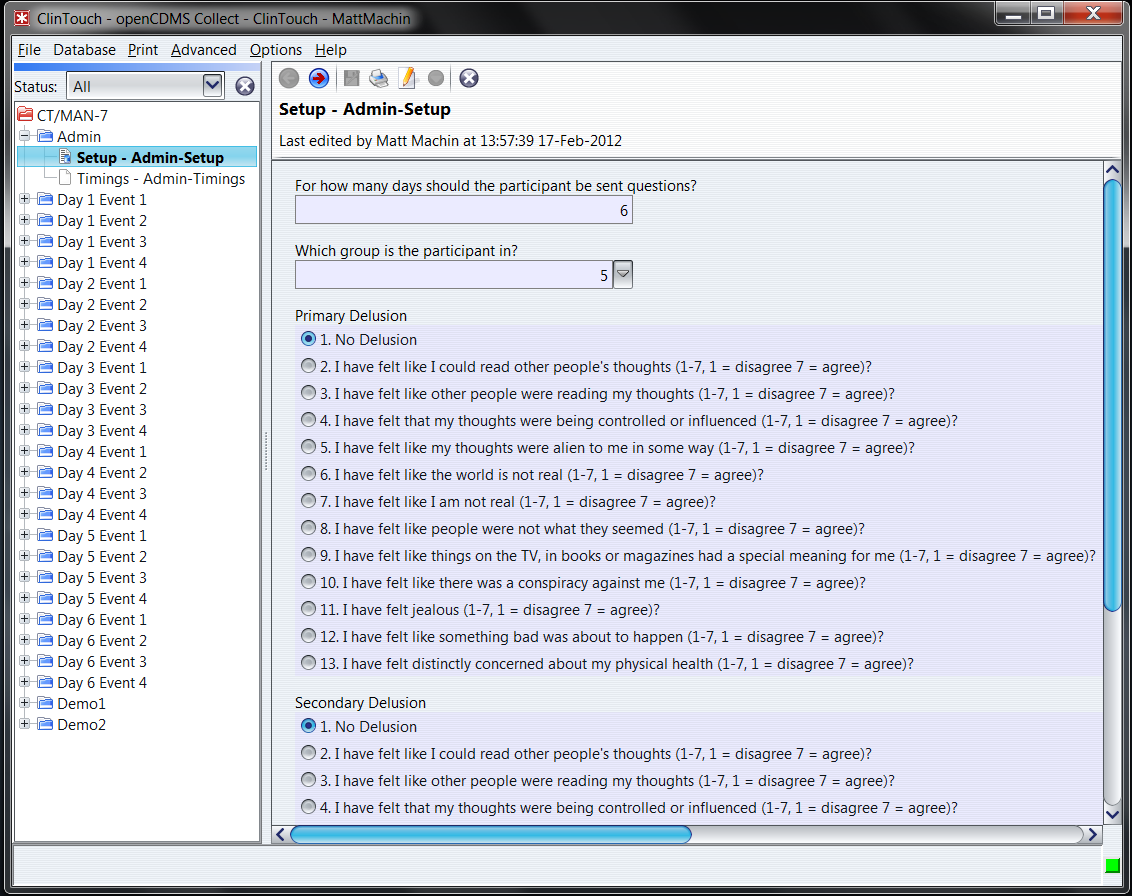Choose Primary Delusion option 11 felt jealous

(309, 610)
